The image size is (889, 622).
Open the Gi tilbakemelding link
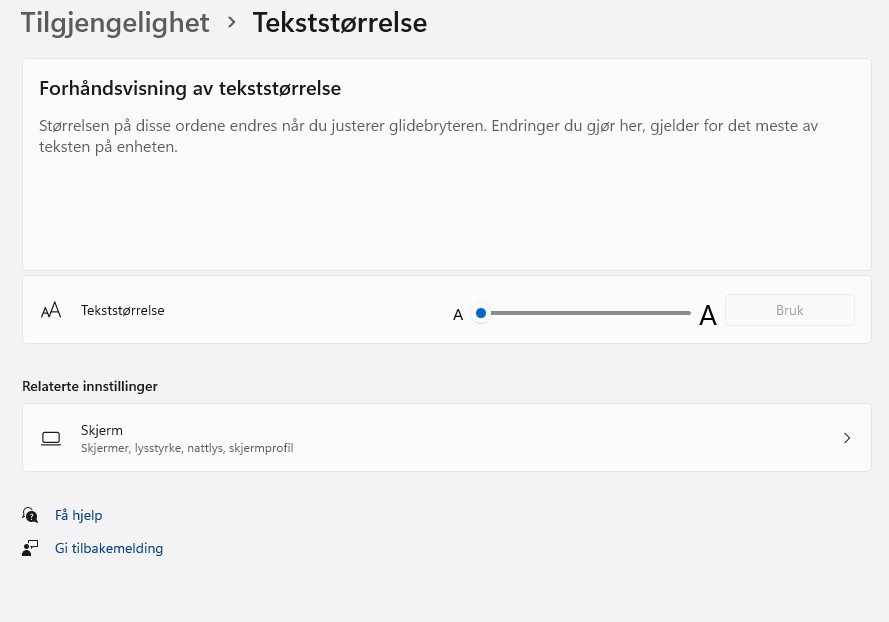tap(109, 548)
